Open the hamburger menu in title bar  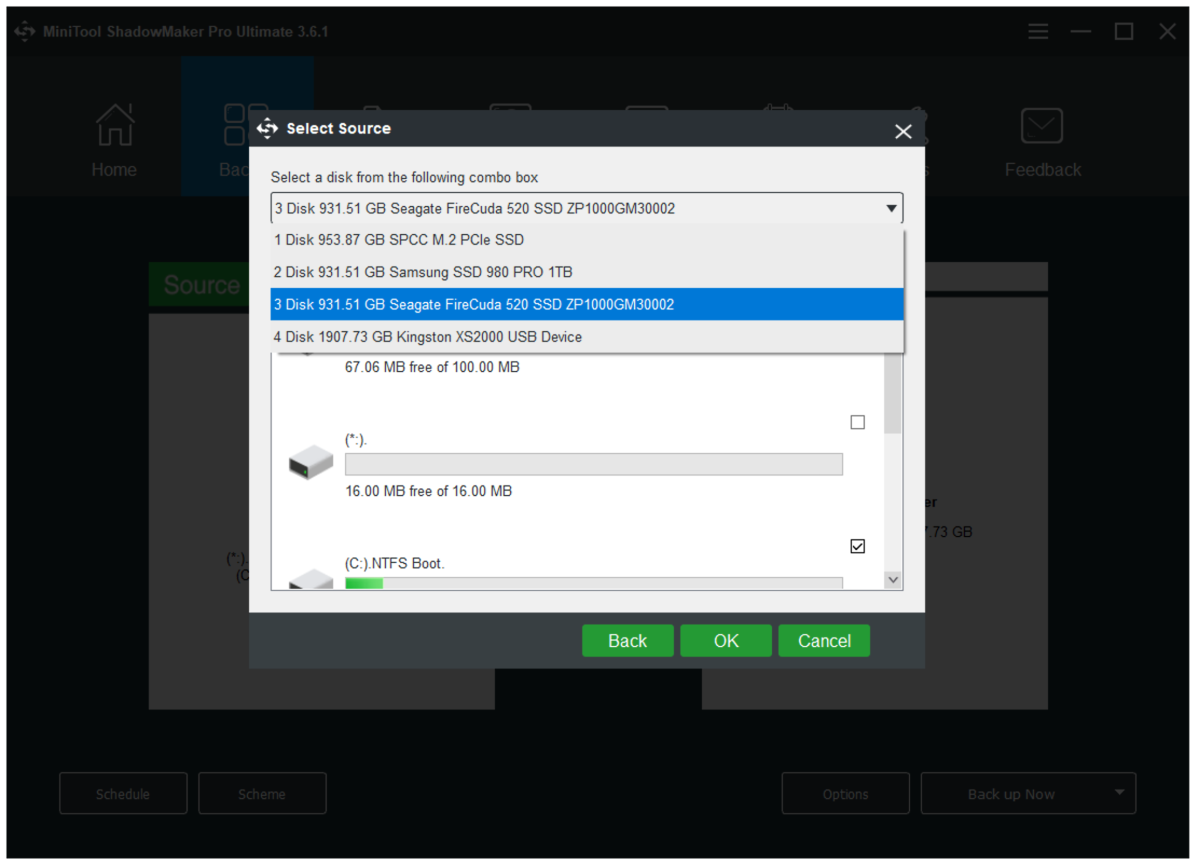point(1038,31)
